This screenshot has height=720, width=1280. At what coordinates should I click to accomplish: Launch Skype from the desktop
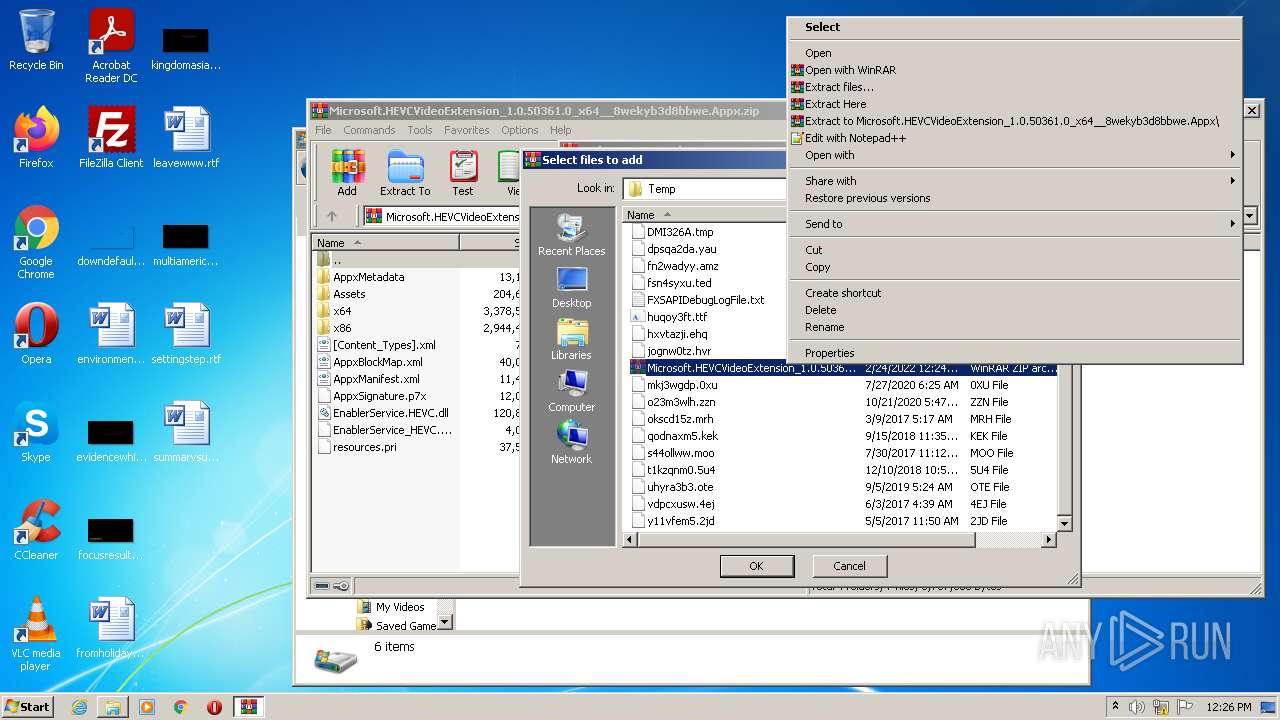coord(36,432)
